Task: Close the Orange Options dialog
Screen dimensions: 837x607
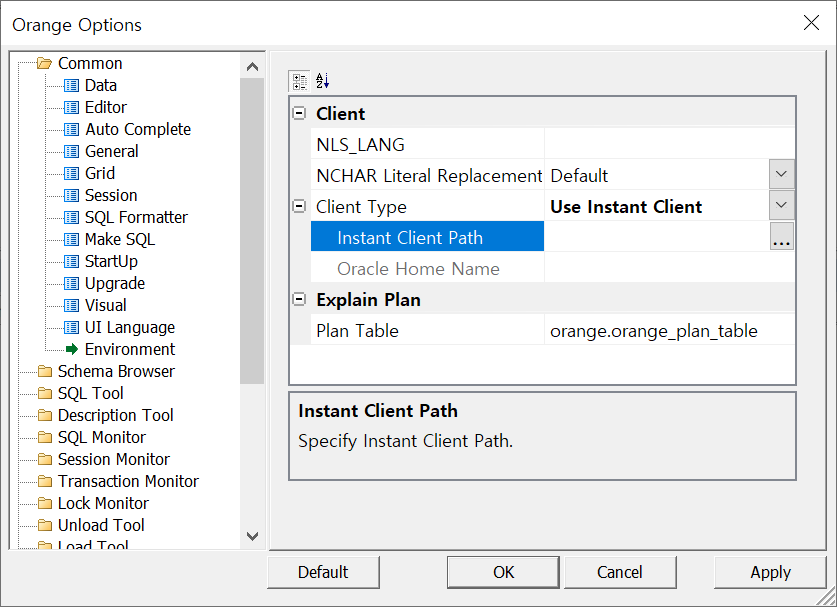Action: coord(811,23)
